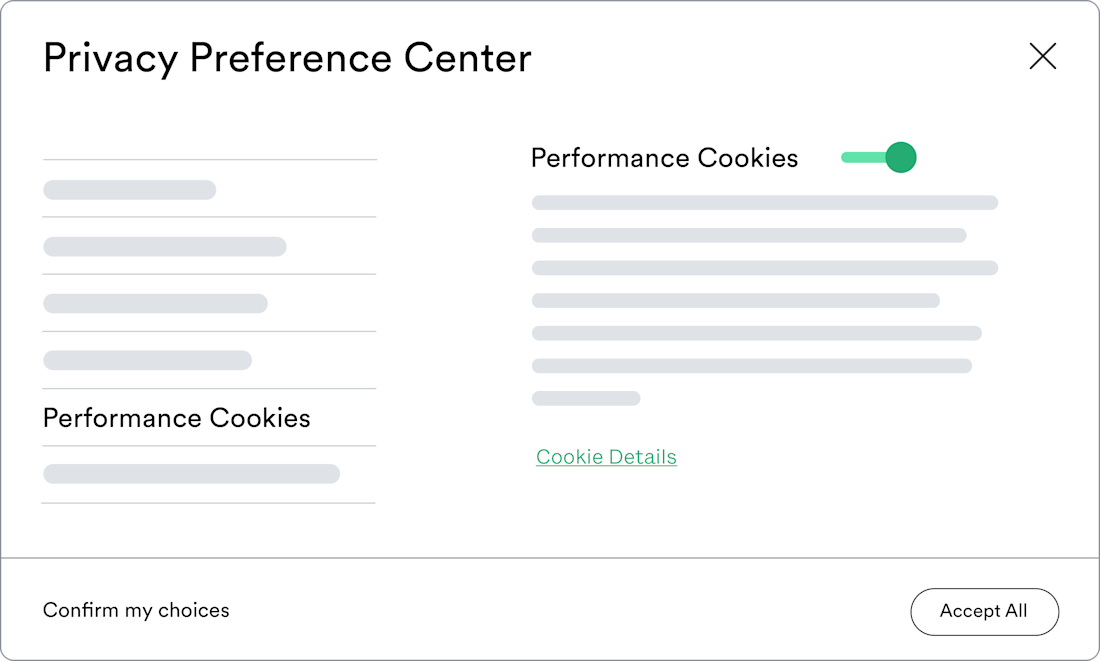Click the third description placeholder line
The image size is (1100, 661).
(765, 267)
